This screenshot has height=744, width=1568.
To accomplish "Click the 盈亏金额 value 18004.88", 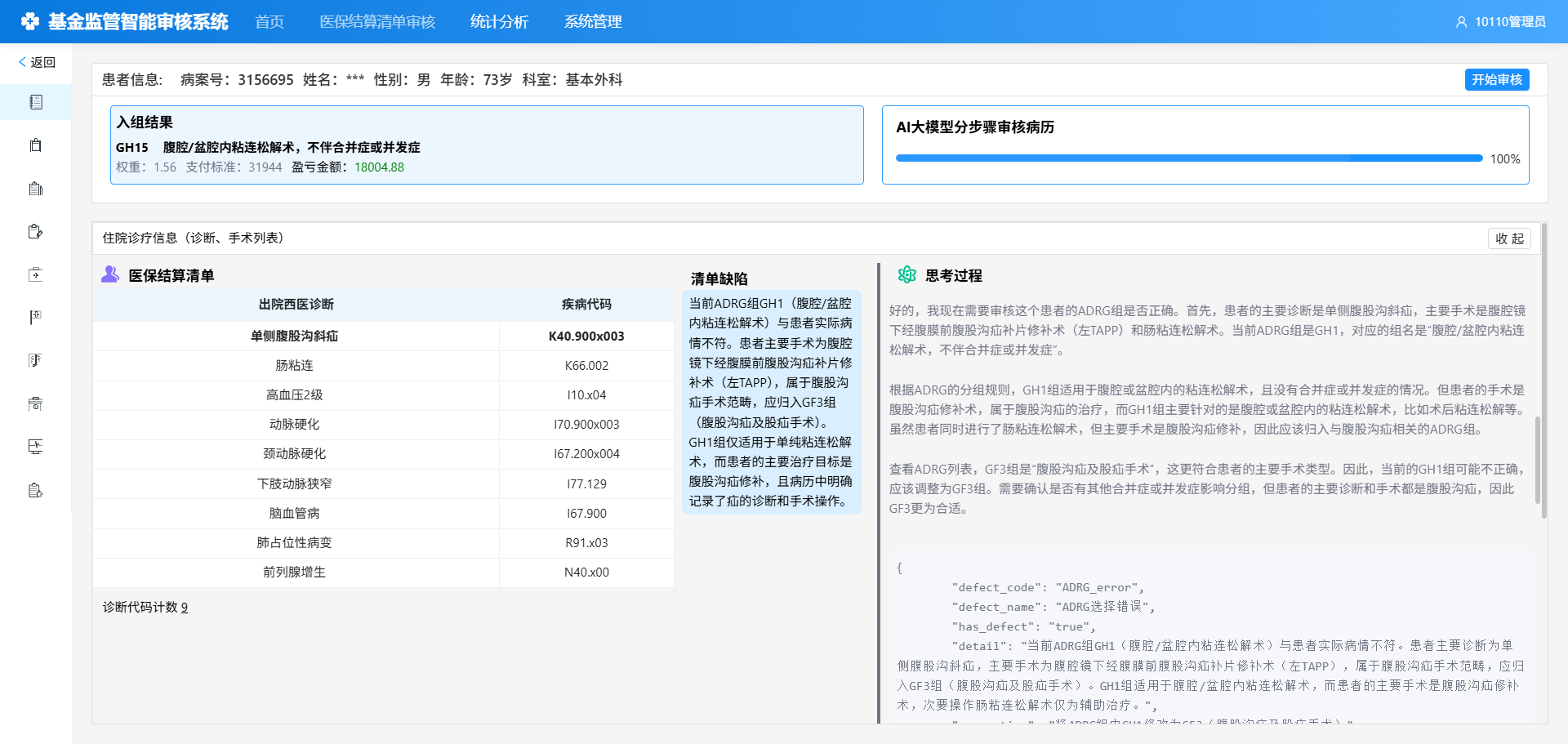I will point(379,167).
